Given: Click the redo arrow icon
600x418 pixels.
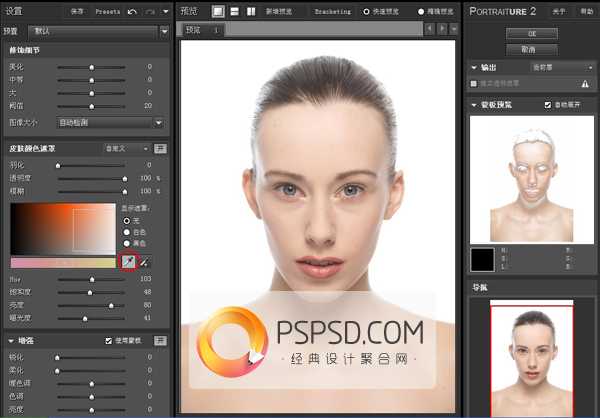Looking at the screenshot, I should coord(149,11).
